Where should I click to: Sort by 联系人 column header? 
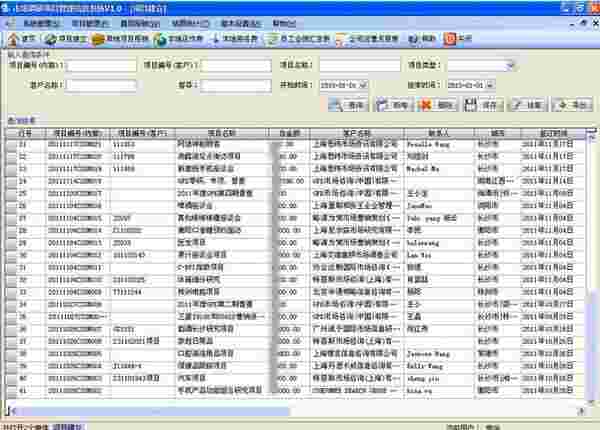439,133
